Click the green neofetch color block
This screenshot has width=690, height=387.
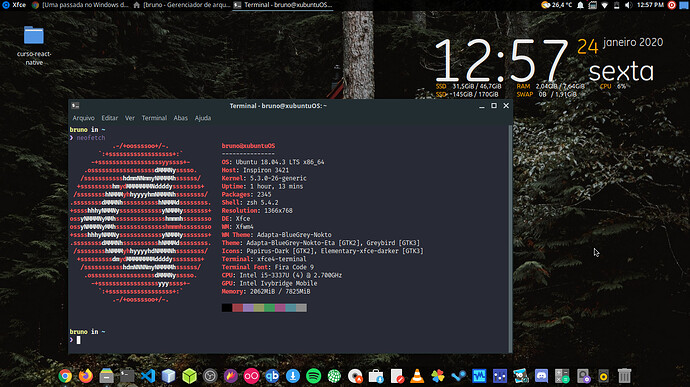pos(269,308)
